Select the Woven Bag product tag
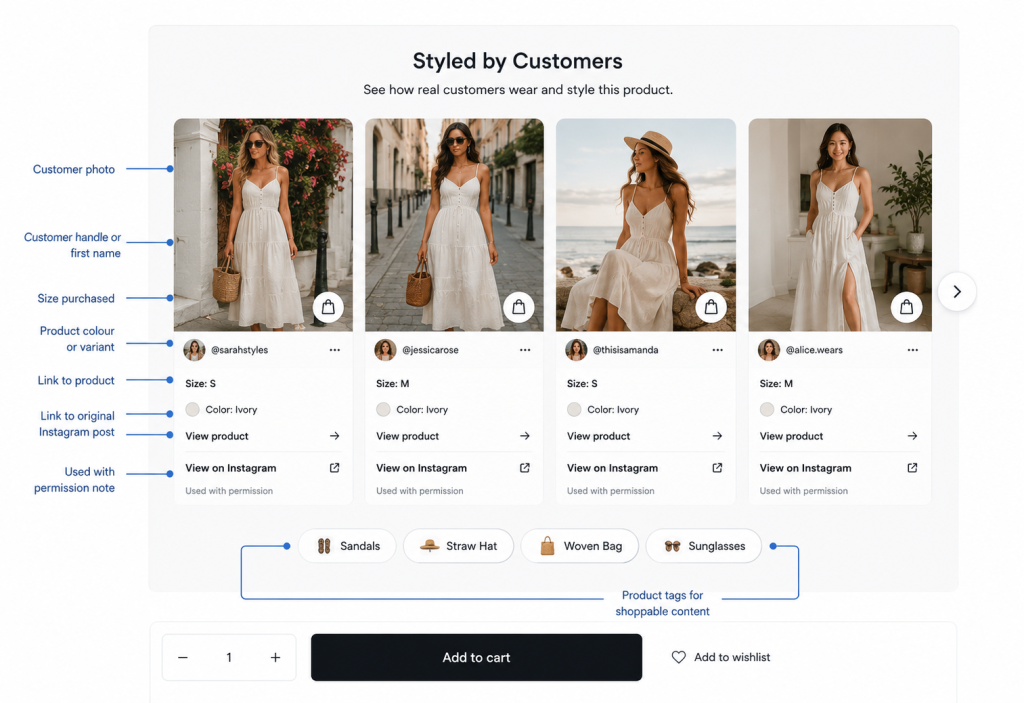This screenshot has width=1024, height=703. tap(580, 546)
